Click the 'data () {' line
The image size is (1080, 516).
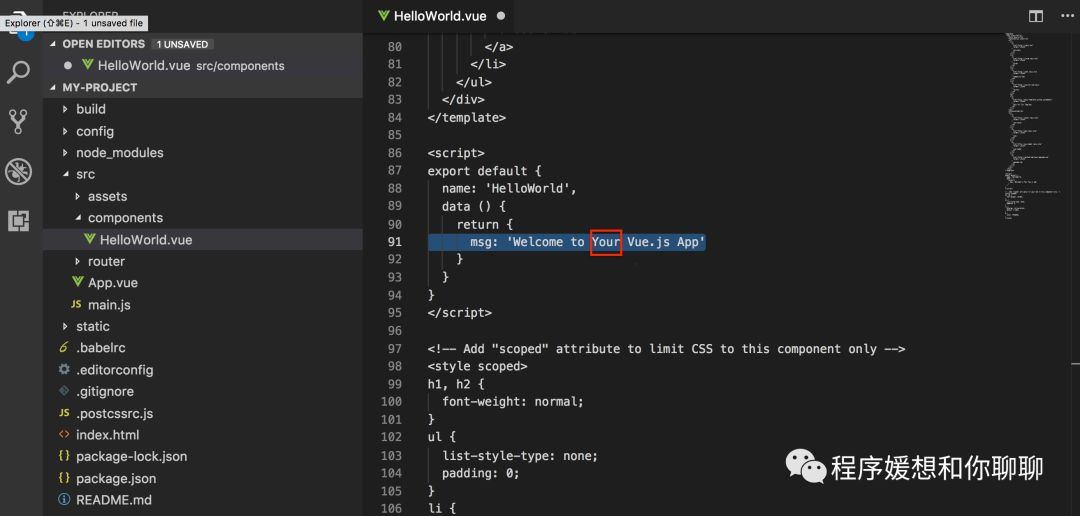tap(475, 206)
